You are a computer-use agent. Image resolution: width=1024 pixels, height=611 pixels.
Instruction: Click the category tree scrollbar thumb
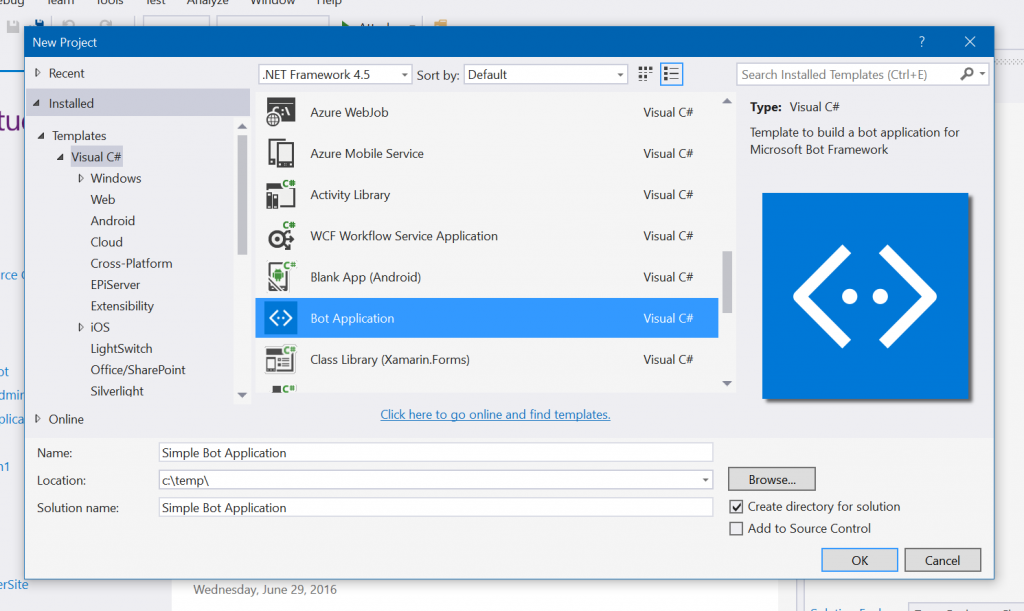242,195
